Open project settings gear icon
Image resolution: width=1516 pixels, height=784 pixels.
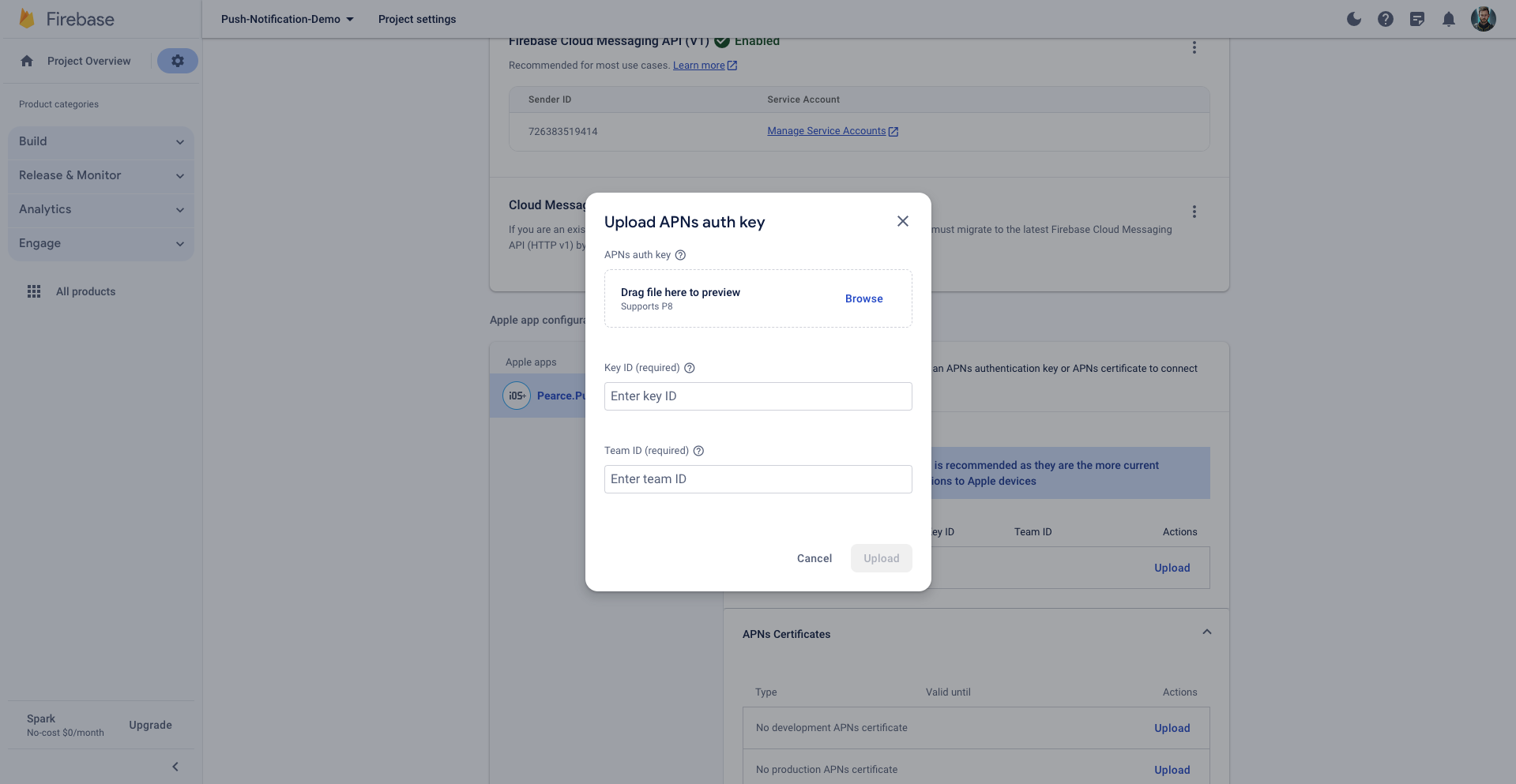tap(178, 61)
